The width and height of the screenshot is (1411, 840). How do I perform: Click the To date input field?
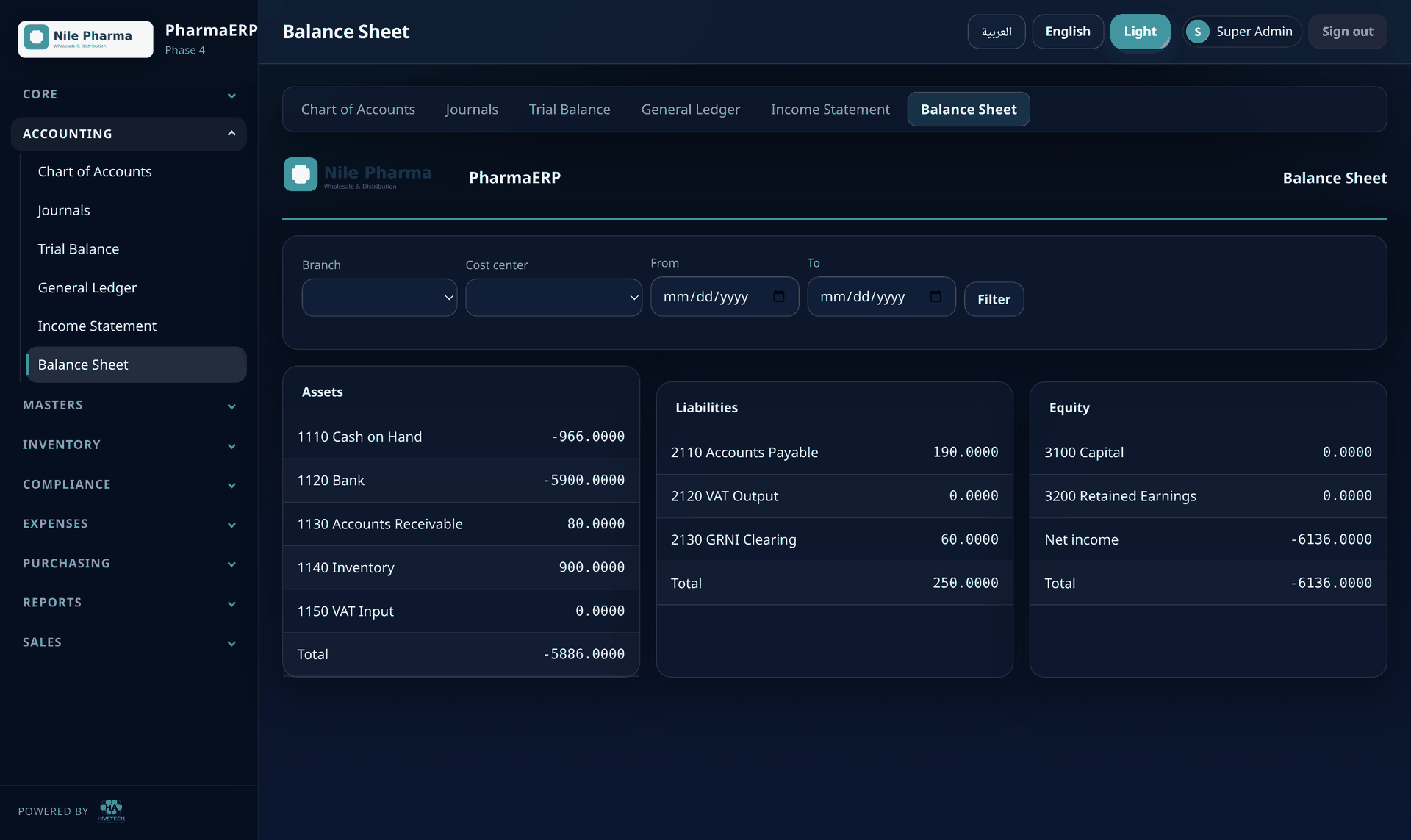coord(880,296)
